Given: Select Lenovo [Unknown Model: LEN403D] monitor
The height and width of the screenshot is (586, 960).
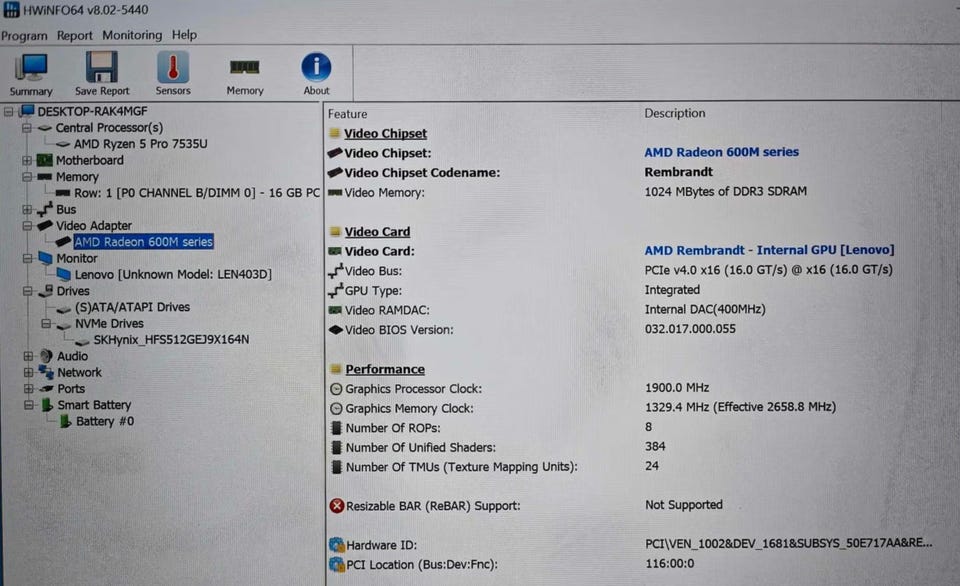Looking at the screenshot, I should coord(173,274).
